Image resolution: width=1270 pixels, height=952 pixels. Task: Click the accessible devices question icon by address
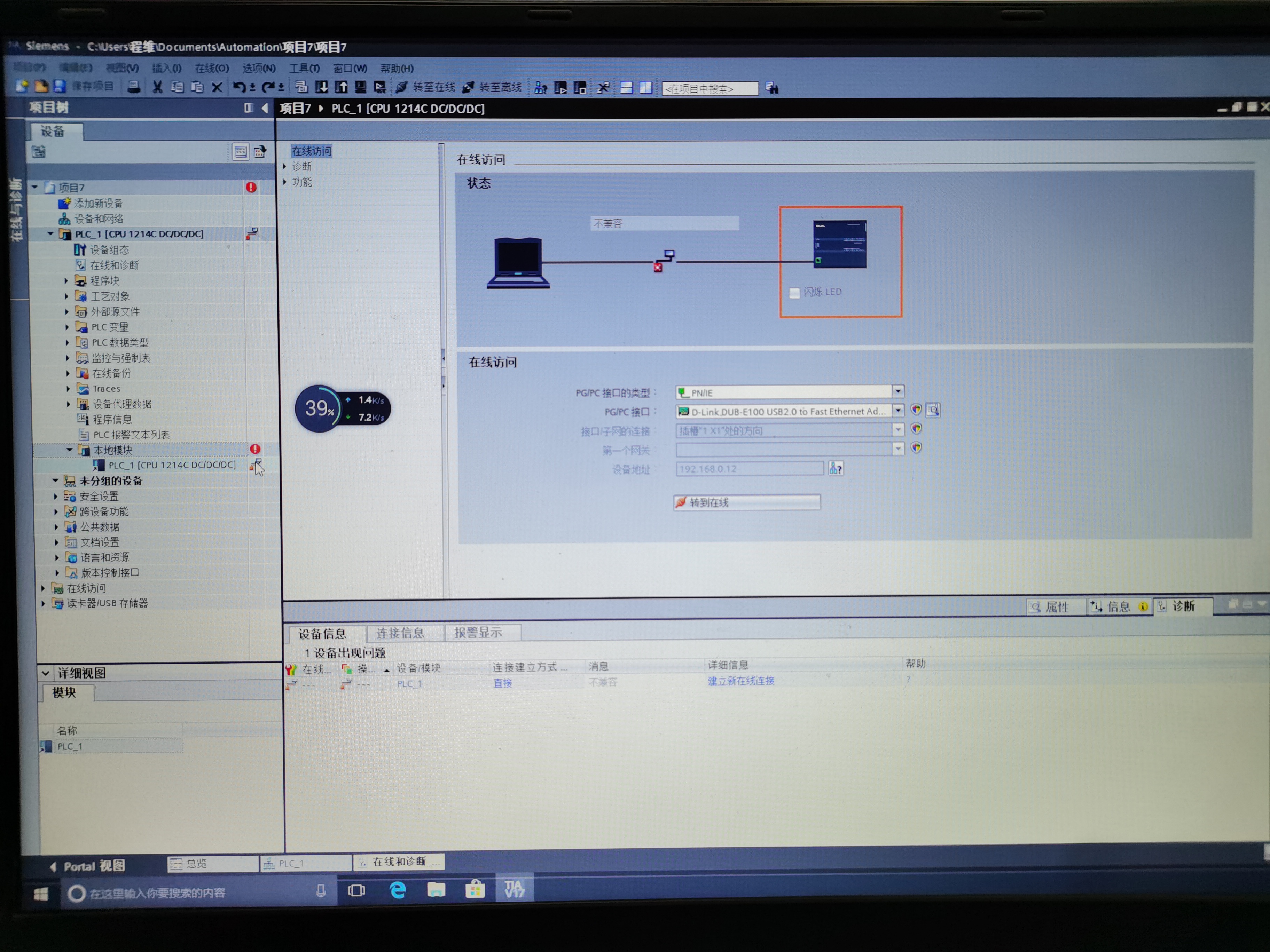[x=836, y=469]
